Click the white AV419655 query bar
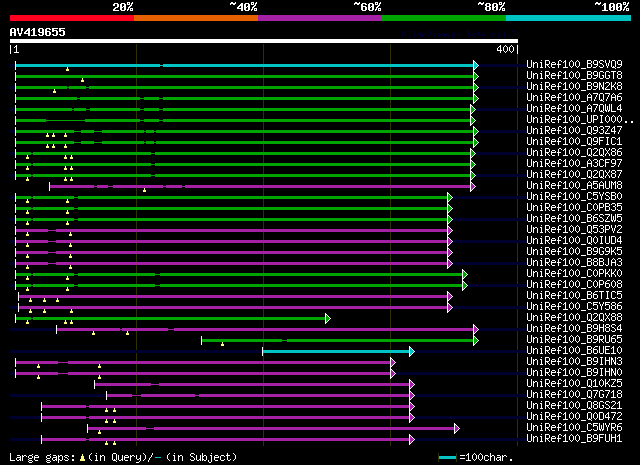Viewport: 640px width, 465px height. (x=264, y=41)
